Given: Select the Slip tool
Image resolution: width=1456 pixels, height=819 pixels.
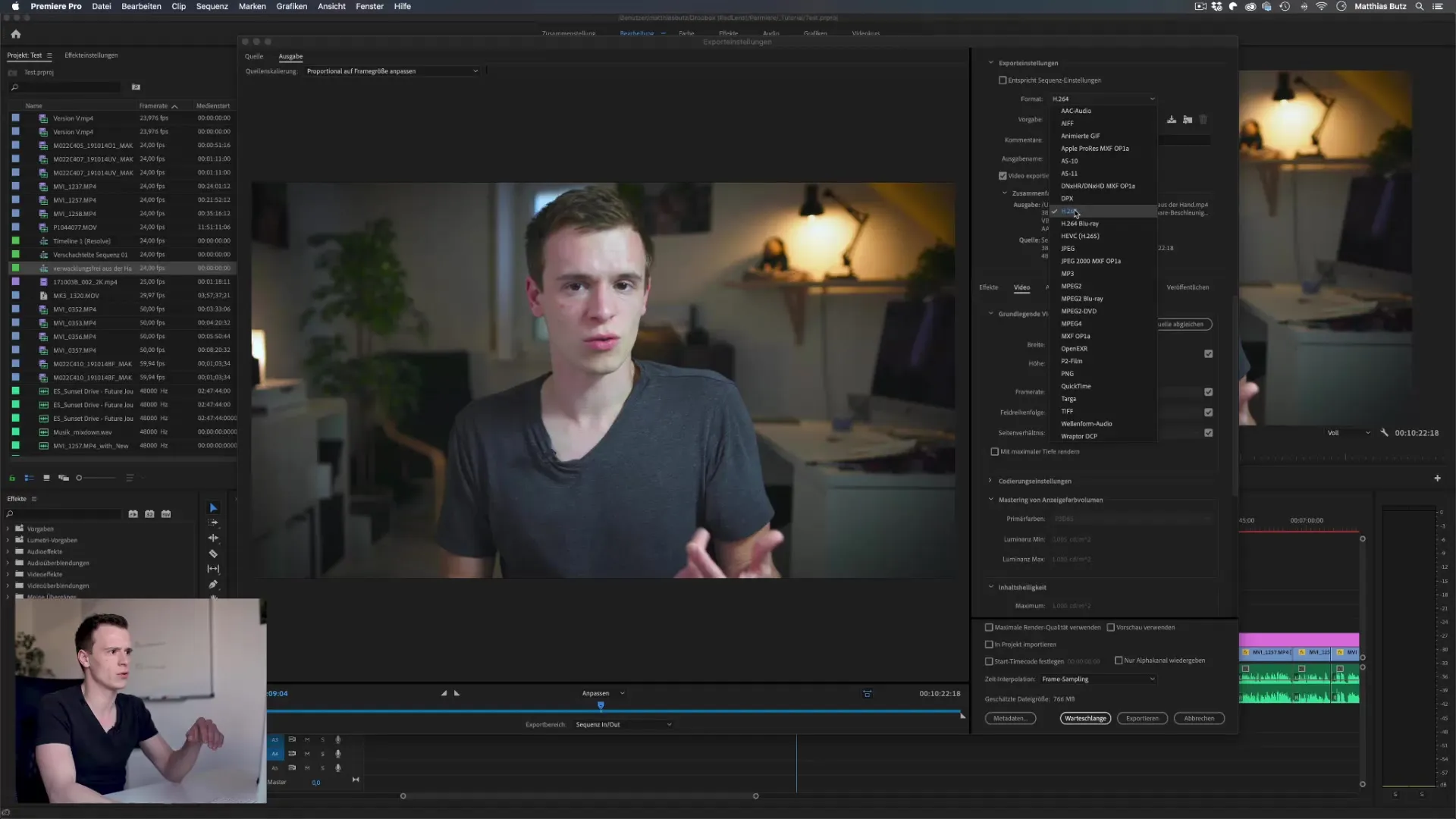Looking at the screenshot, I should (x=213, y=569).
